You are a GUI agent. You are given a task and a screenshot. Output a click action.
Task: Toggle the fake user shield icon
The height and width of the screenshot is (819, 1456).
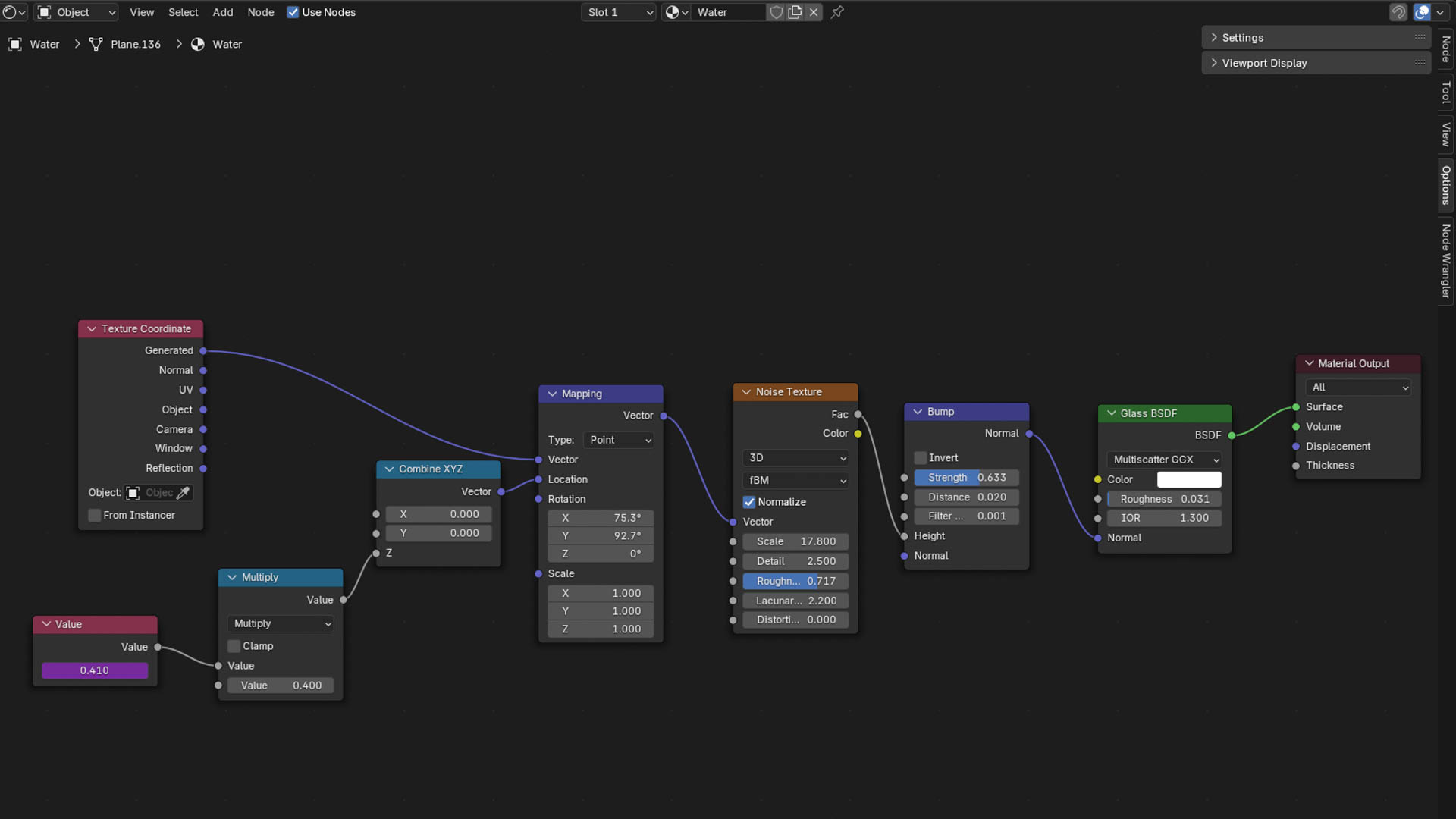coord(776,12)
